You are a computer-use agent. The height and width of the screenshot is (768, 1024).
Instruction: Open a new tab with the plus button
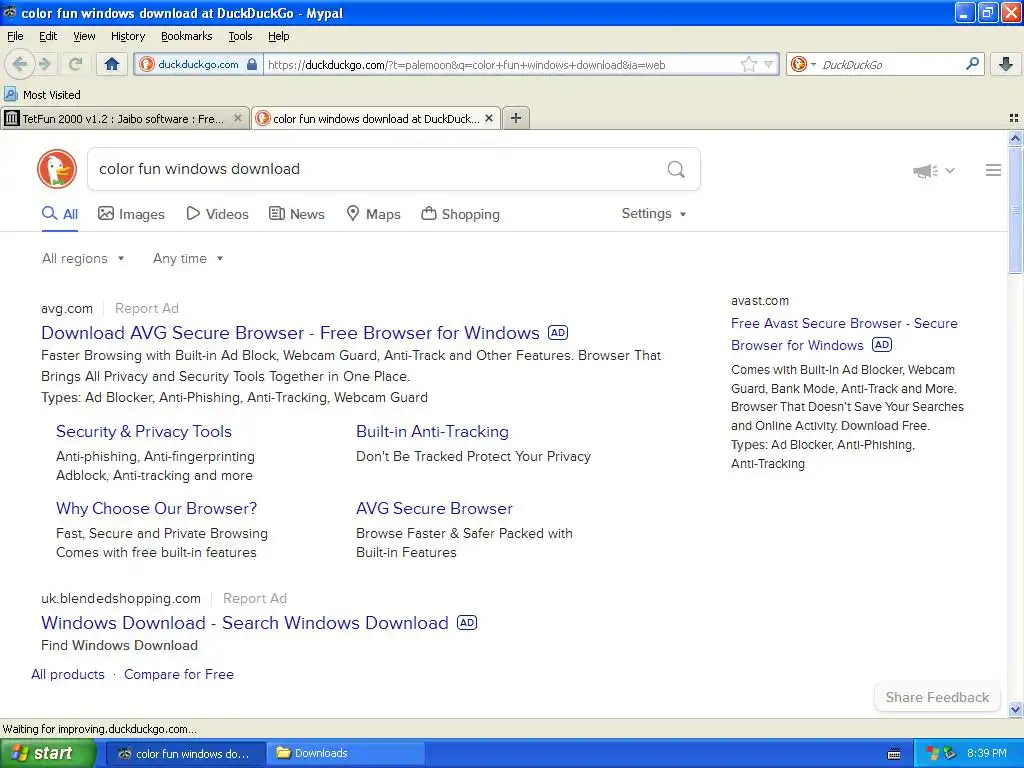tap(515, 118)
